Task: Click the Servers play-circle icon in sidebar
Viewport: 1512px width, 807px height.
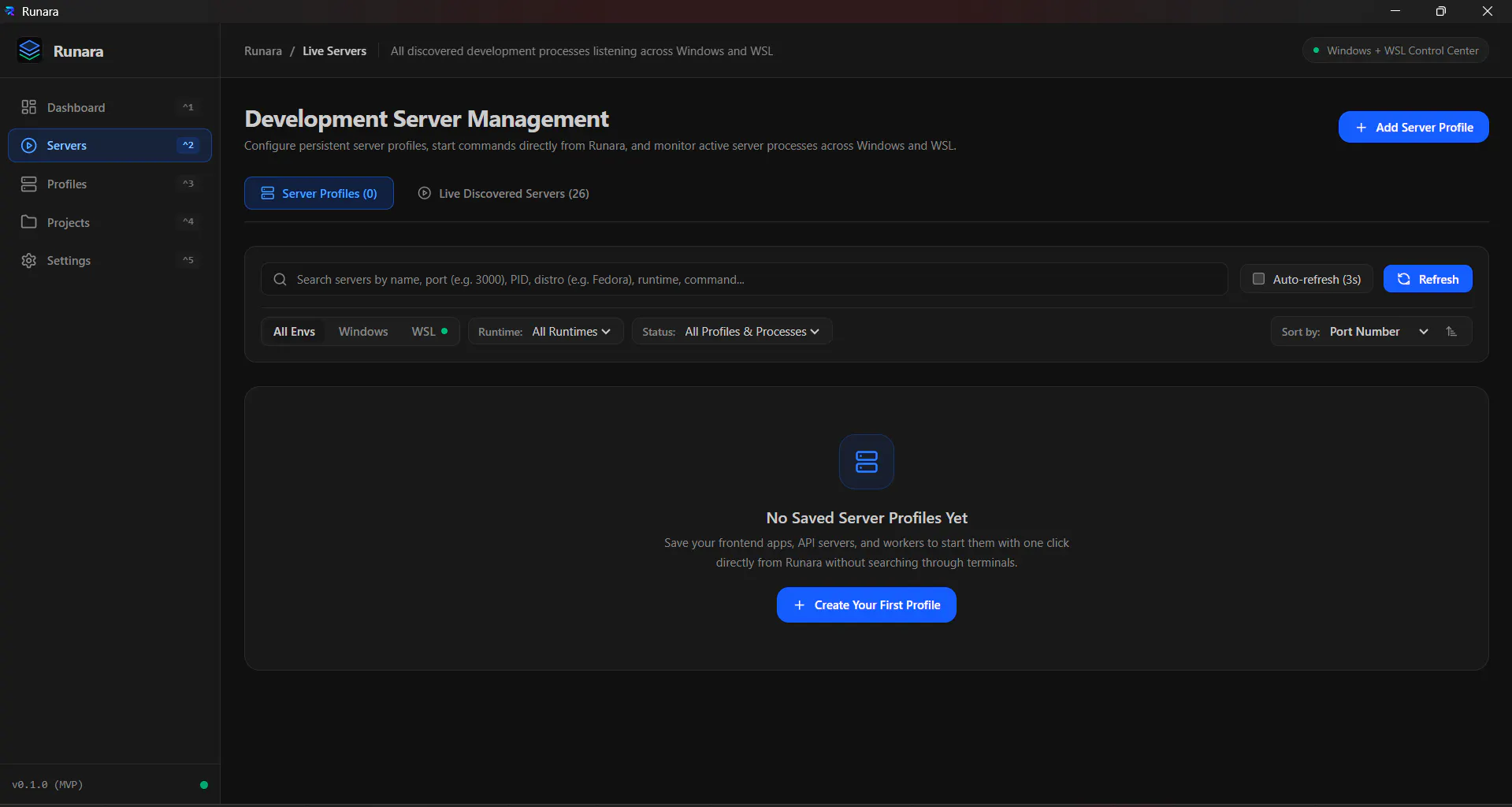Action: point(29,146)
